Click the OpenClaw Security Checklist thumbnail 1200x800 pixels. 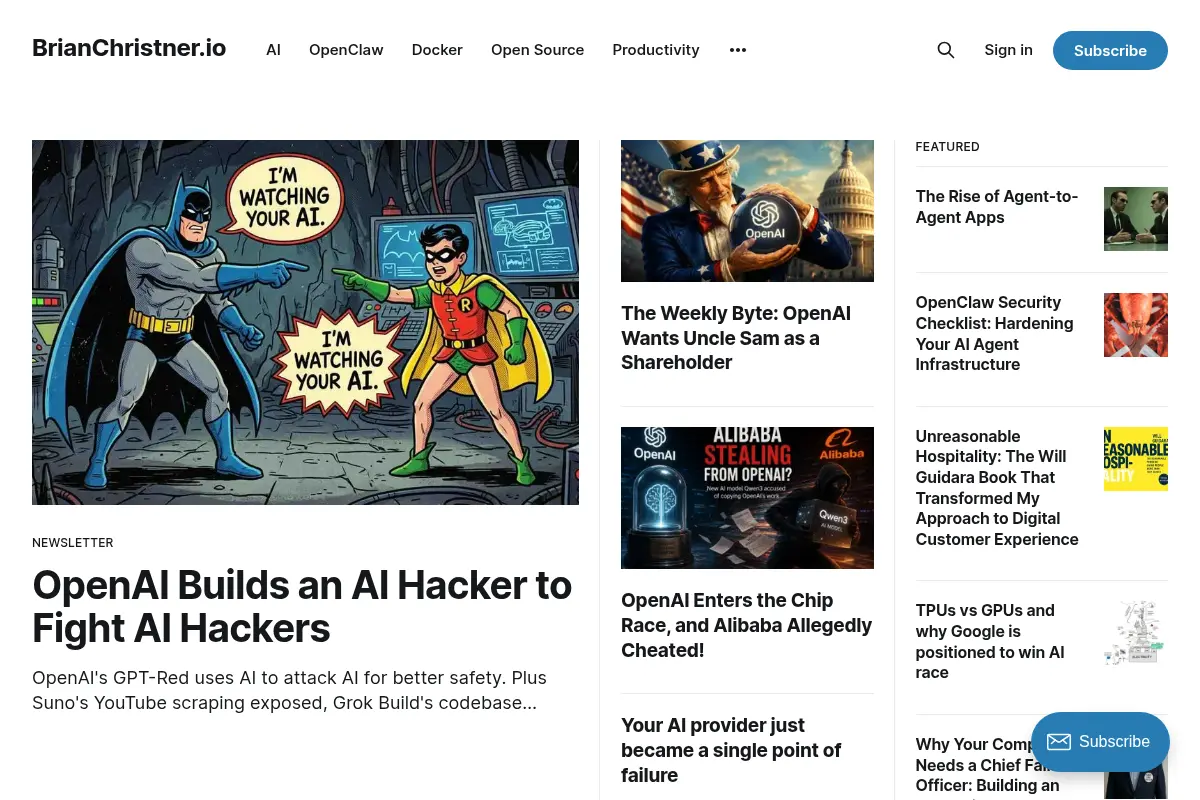click(x=1136, y=325)
